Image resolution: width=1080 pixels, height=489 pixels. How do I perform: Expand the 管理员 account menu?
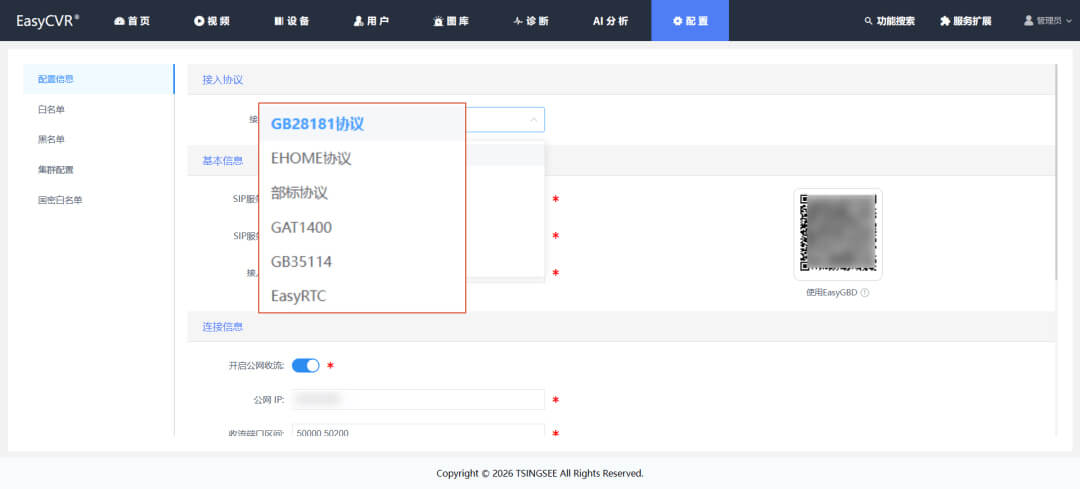pyautogui.click(x=1048, y=21)
